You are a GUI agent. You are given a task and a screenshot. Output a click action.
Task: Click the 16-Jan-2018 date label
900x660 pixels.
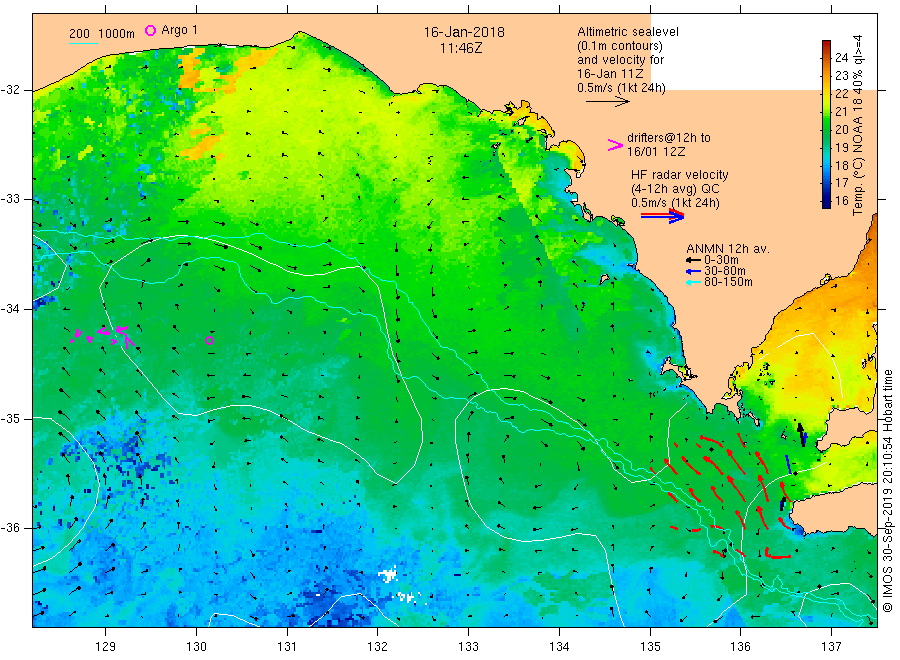(x=464, y=32)
